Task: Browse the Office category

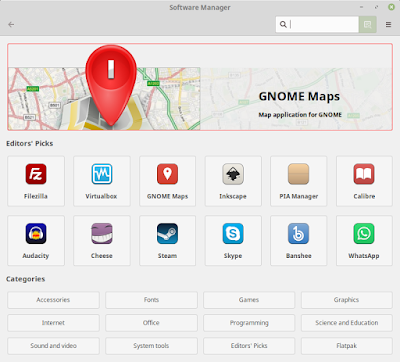Action: click(x=151, y=323)
